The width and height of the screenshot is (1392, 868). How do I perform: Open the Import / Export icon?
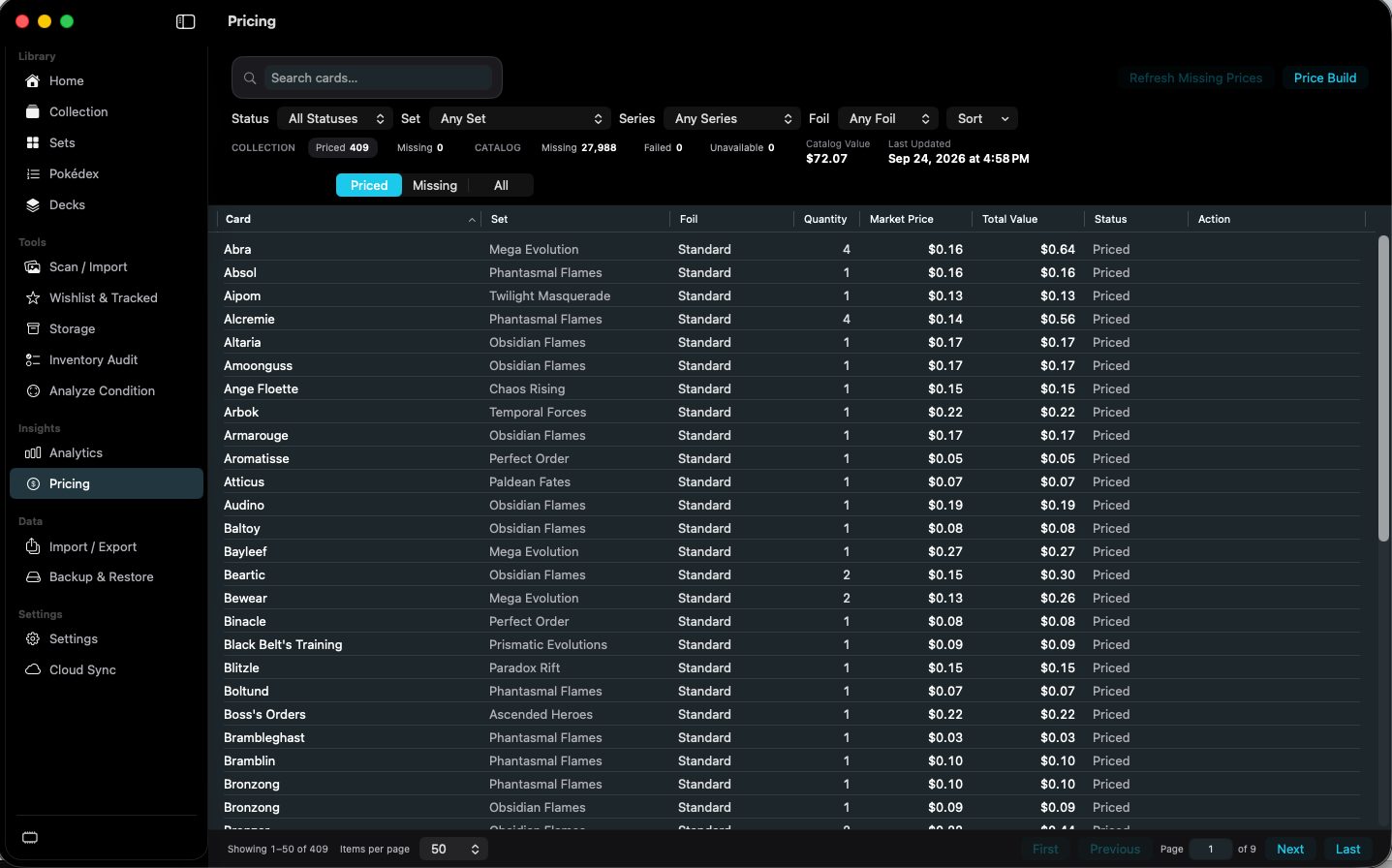tap(33, 546)
